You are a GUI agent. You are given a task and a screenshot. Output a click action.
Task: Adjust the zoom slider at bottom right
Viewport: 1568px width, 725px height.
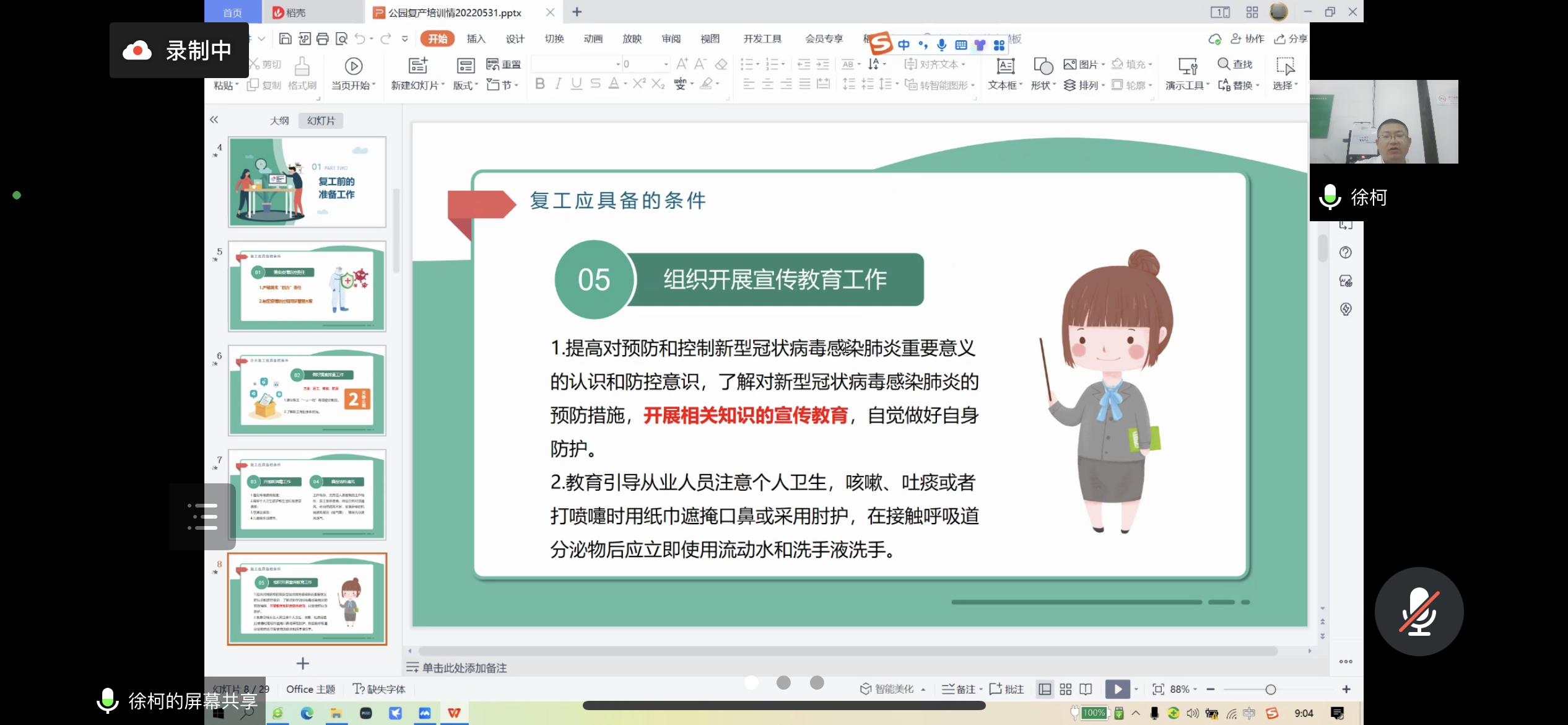(1270, 688)
